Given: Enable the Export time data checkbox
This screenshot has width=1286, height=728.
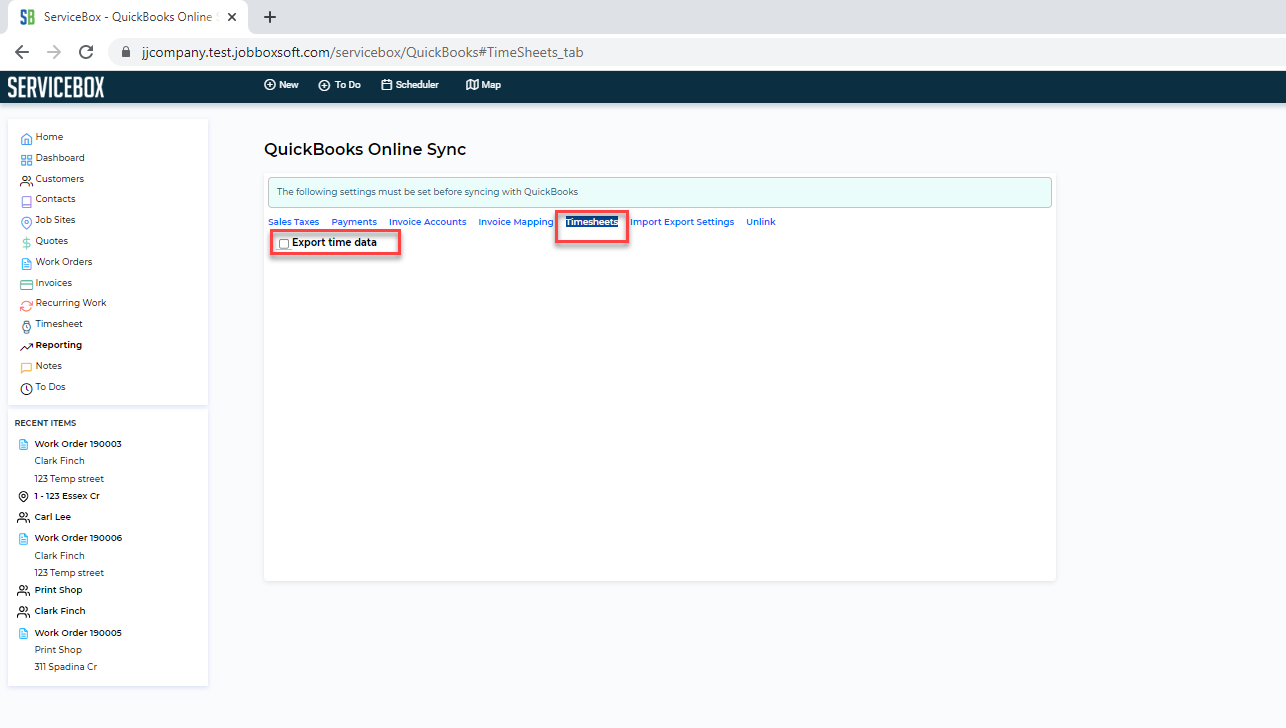Looking at the screenshot, I should coord(284,244).
